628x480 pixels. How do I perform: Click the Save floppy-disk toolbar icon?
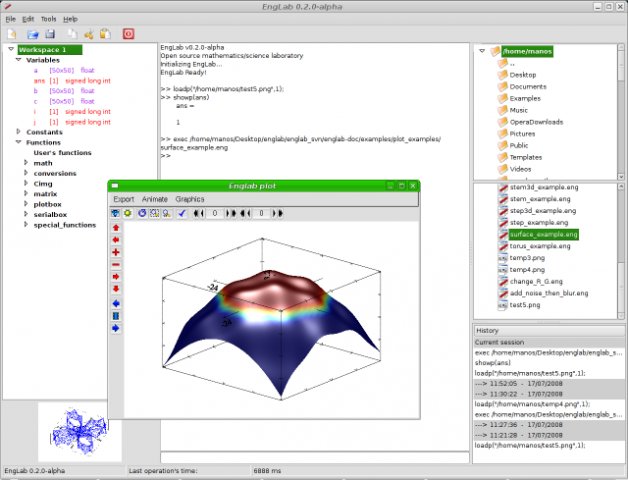click(x=50, y=34)
